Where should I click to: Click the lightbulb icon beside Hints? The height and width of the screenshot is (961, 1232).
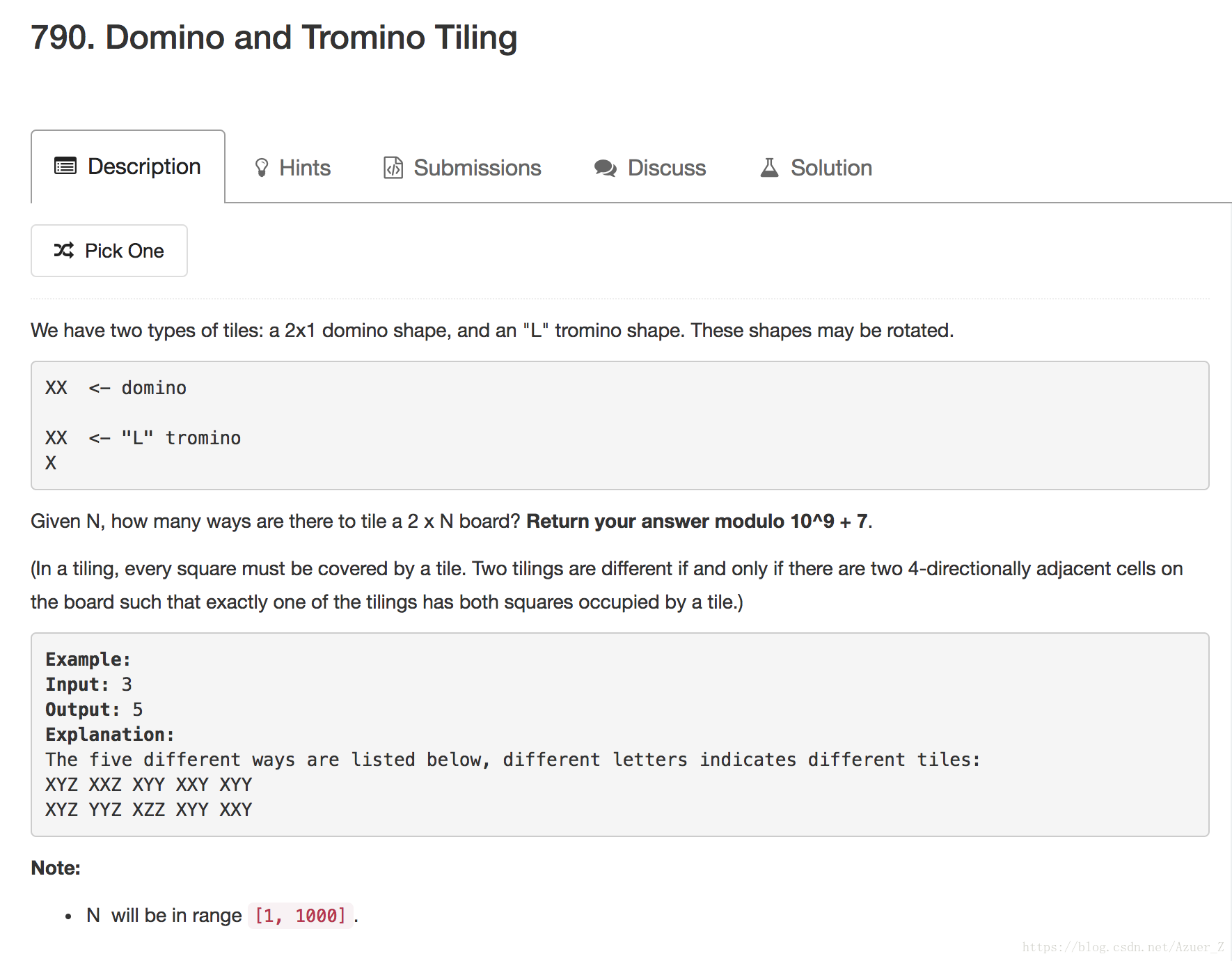click(261, 167)
